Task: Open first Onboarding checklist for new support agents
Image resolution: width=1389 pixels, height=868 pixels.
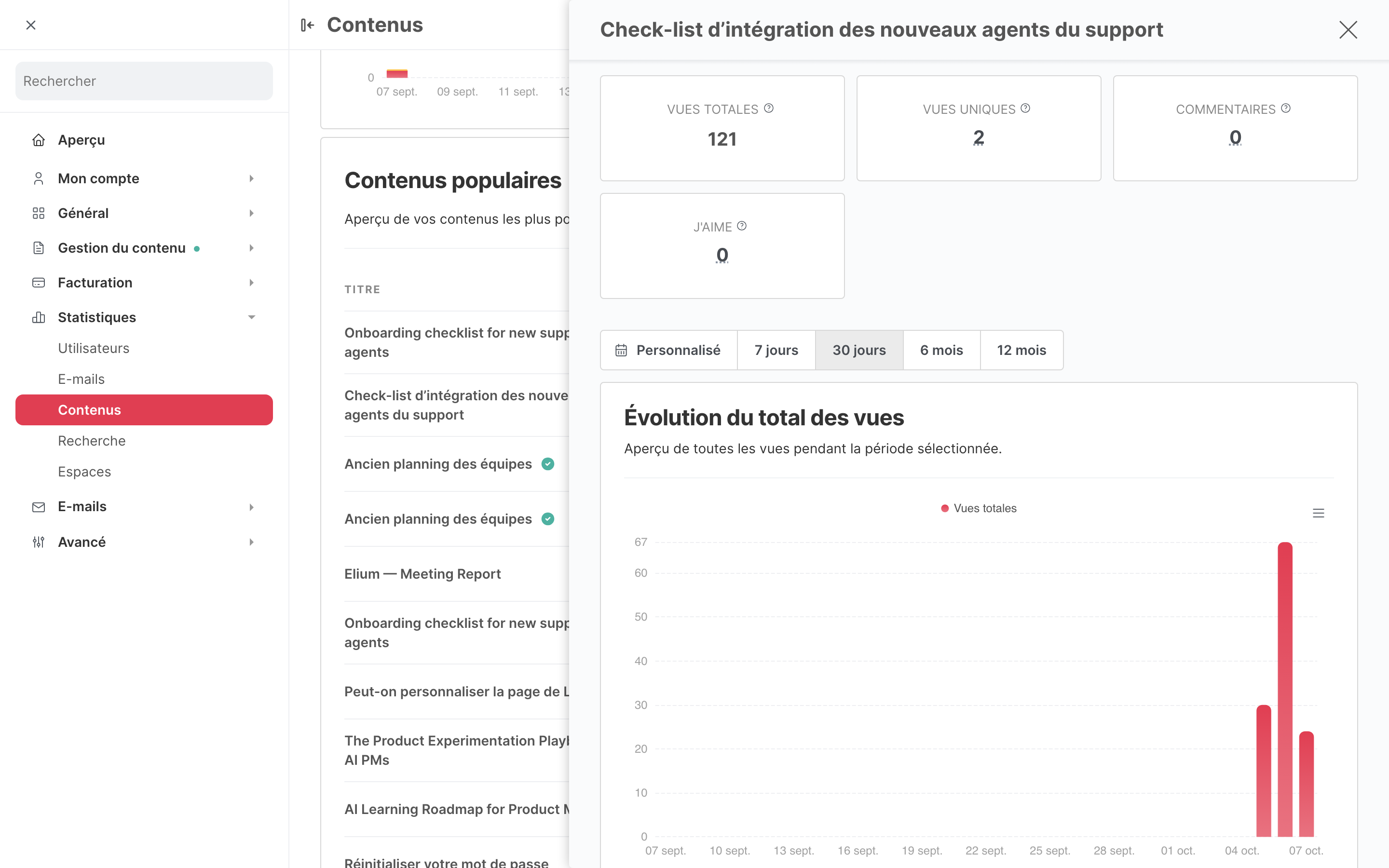Action: tap(457, 343)
